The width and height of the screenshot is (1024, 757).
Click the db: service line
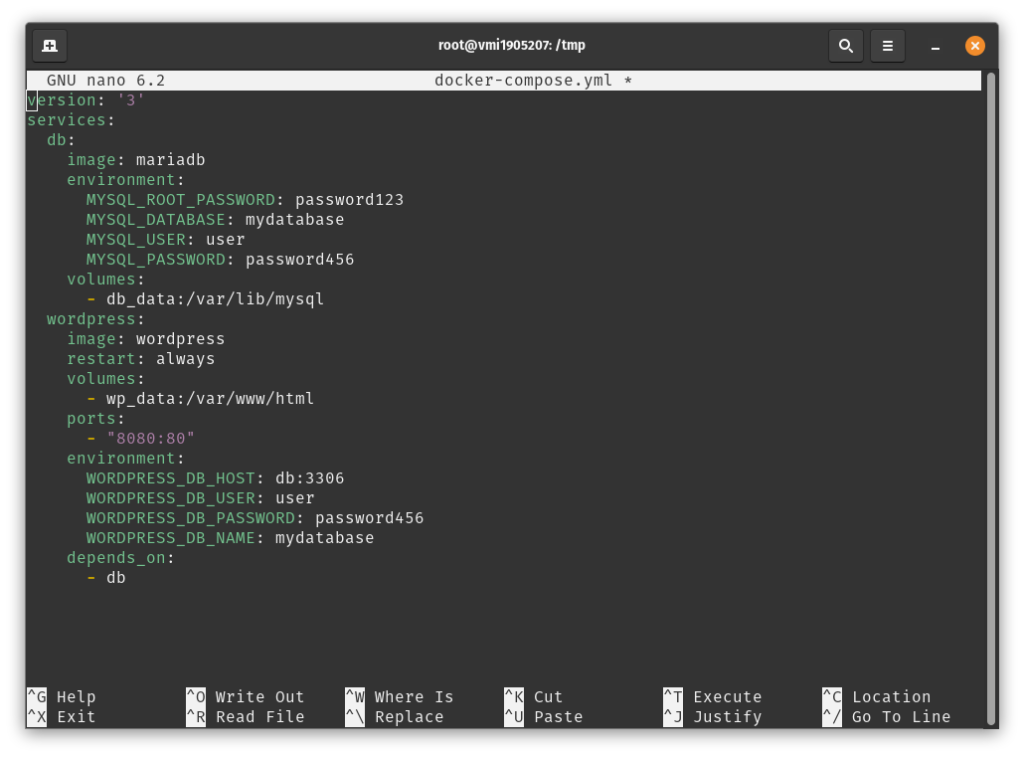61,140
